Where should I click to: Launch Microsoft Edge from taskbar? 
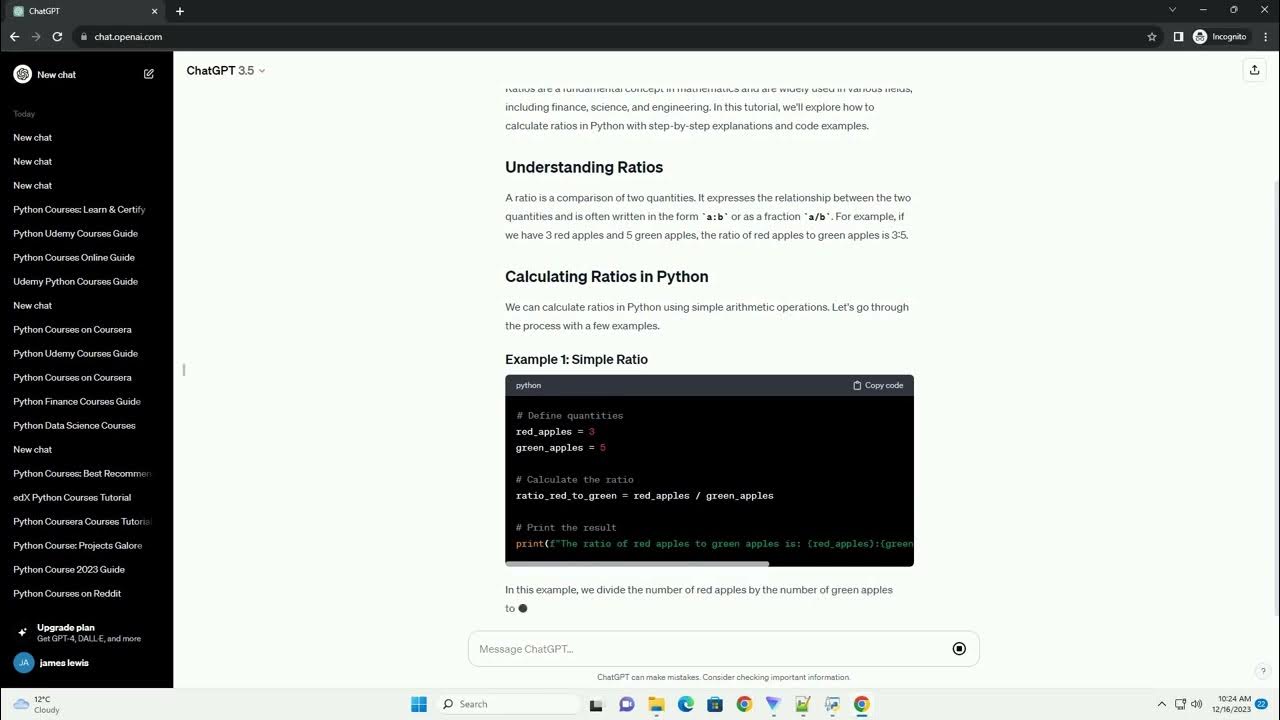click(685, 704)
